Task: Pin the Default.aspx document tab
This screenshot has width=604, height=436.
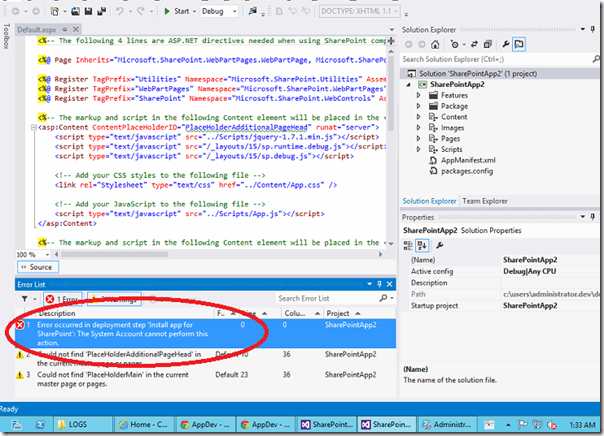Action: point(65,29)
